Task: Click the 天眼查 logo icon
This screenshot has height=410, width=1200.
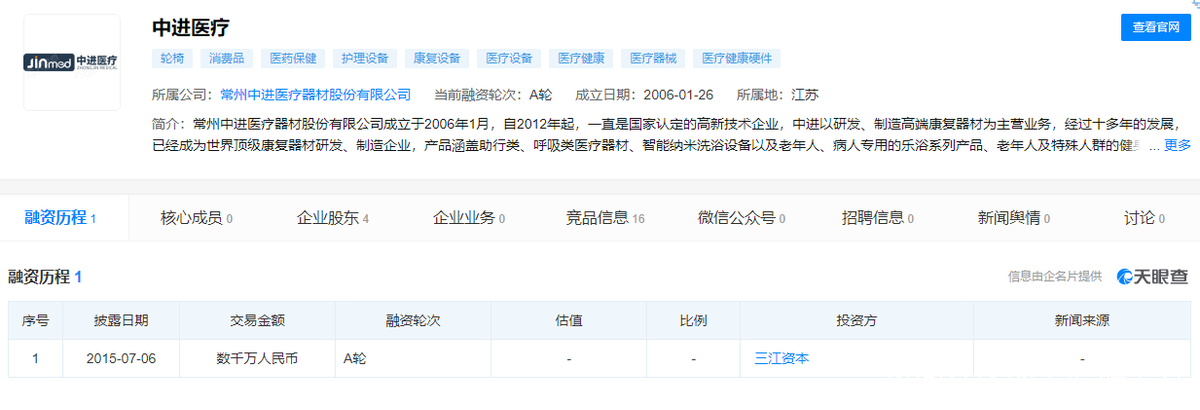Action: [1153, 277]
